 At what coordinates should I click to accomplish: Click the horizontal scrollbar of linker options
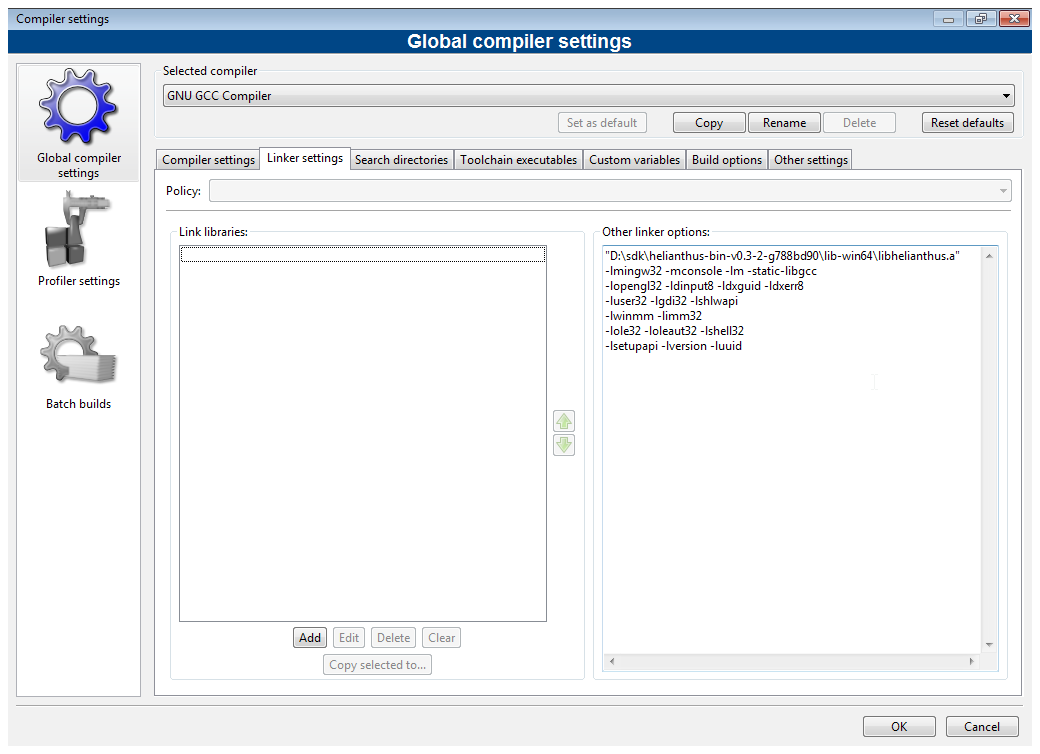pos(790,662)
